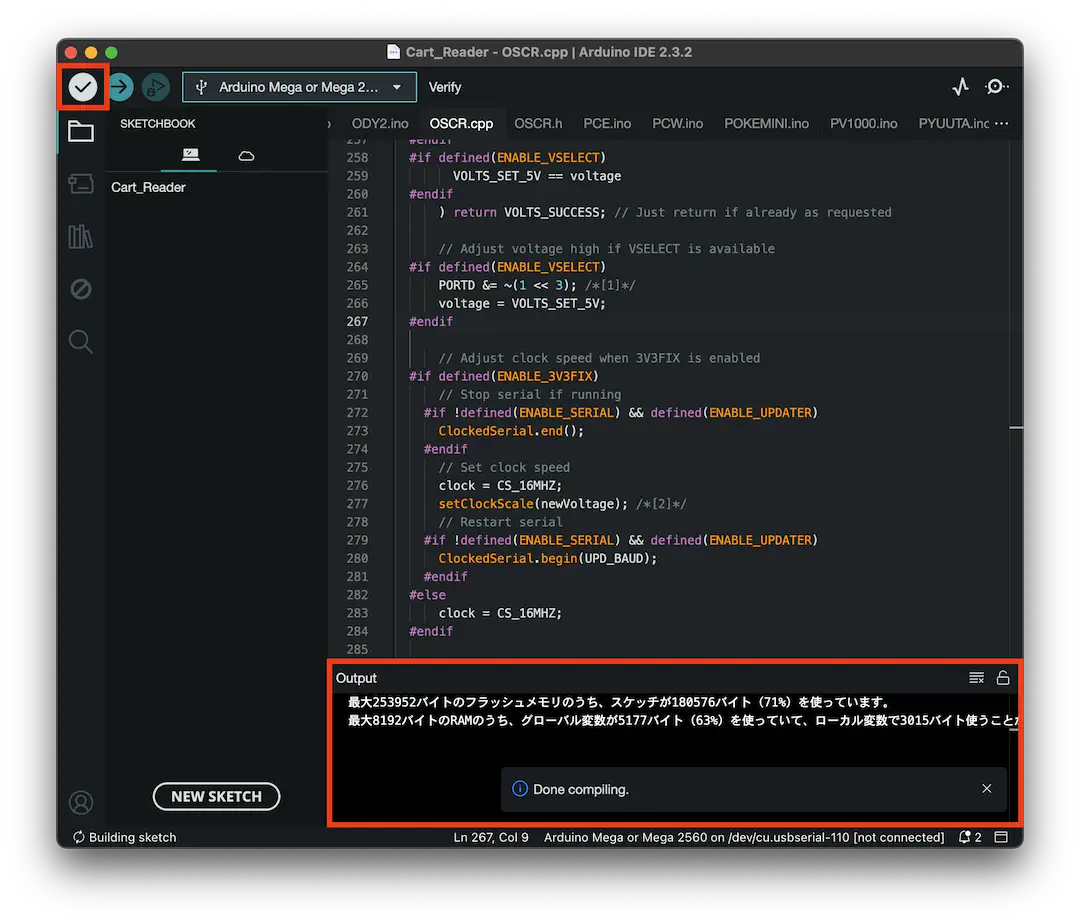Switch to the POKEMINI.ino tab

(x=766, y=124)
